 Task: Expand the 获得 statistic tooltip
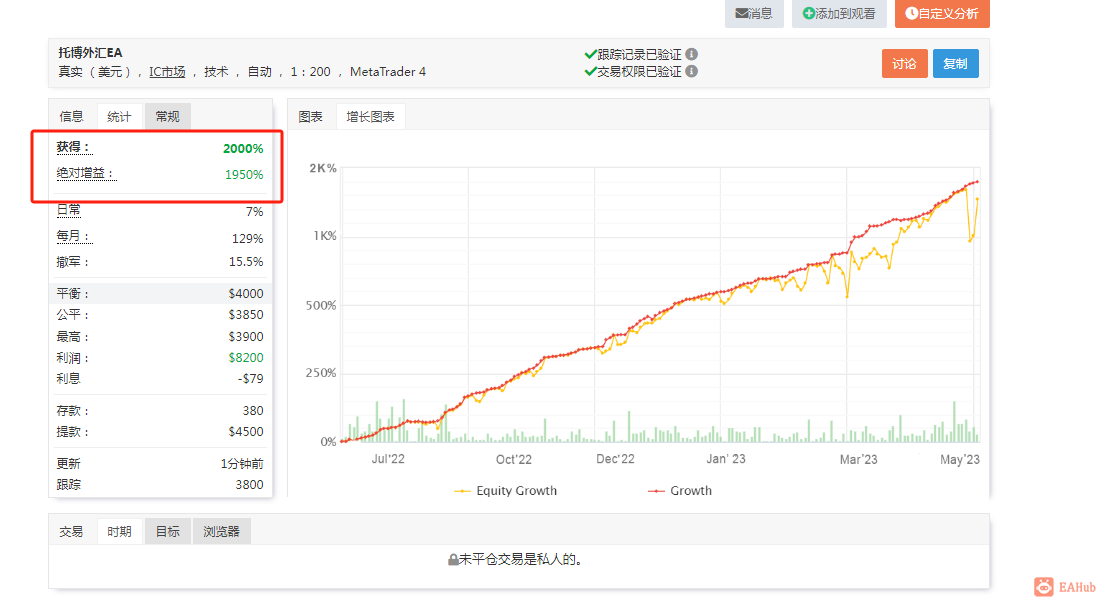[x=69, y=148]
